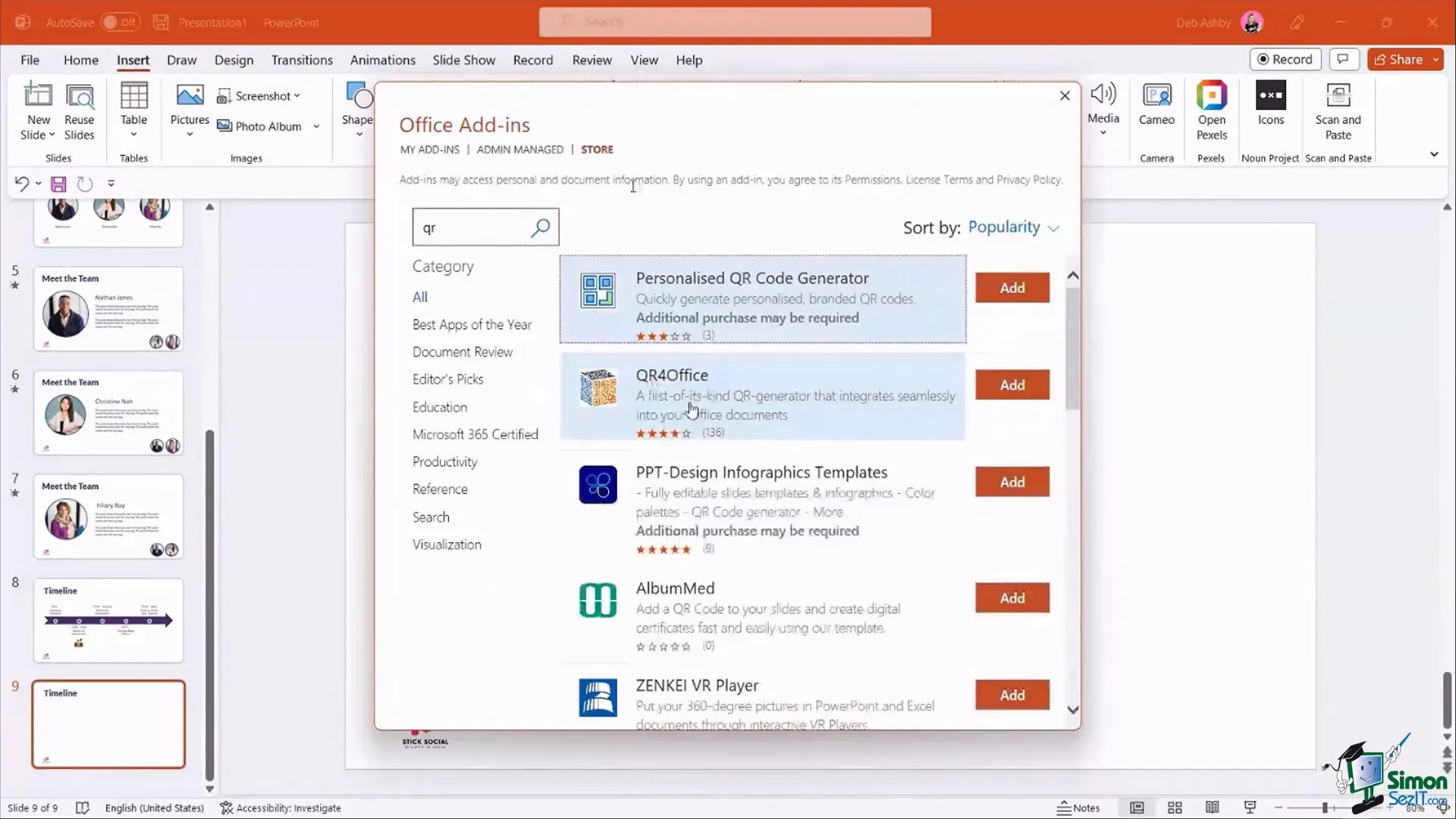Screen dimensions: 1456x819
Task: Click the search magnifier icon
Action: [541, 227]
